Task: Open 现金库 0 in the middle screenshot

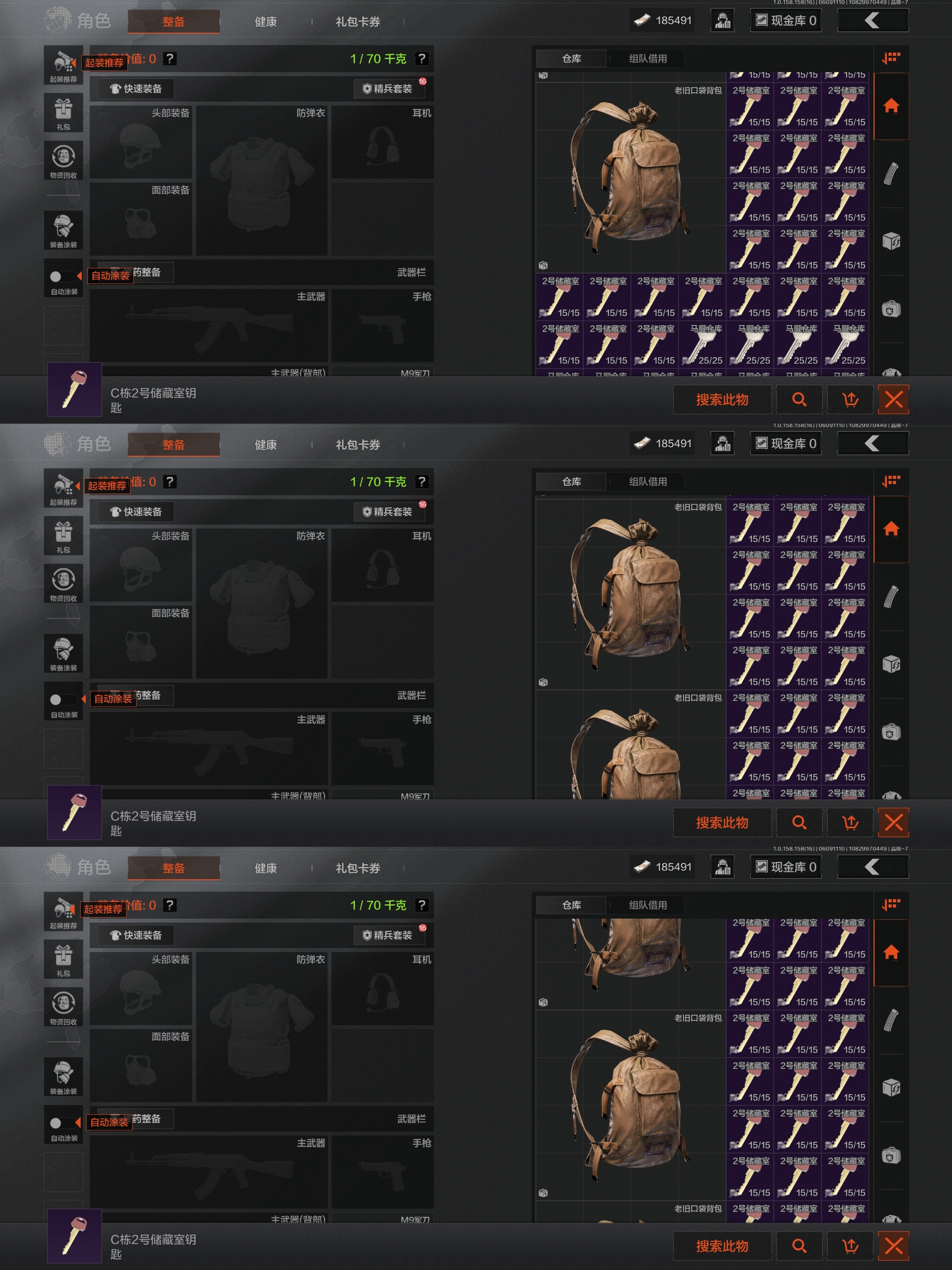Action: coord(786,443)
